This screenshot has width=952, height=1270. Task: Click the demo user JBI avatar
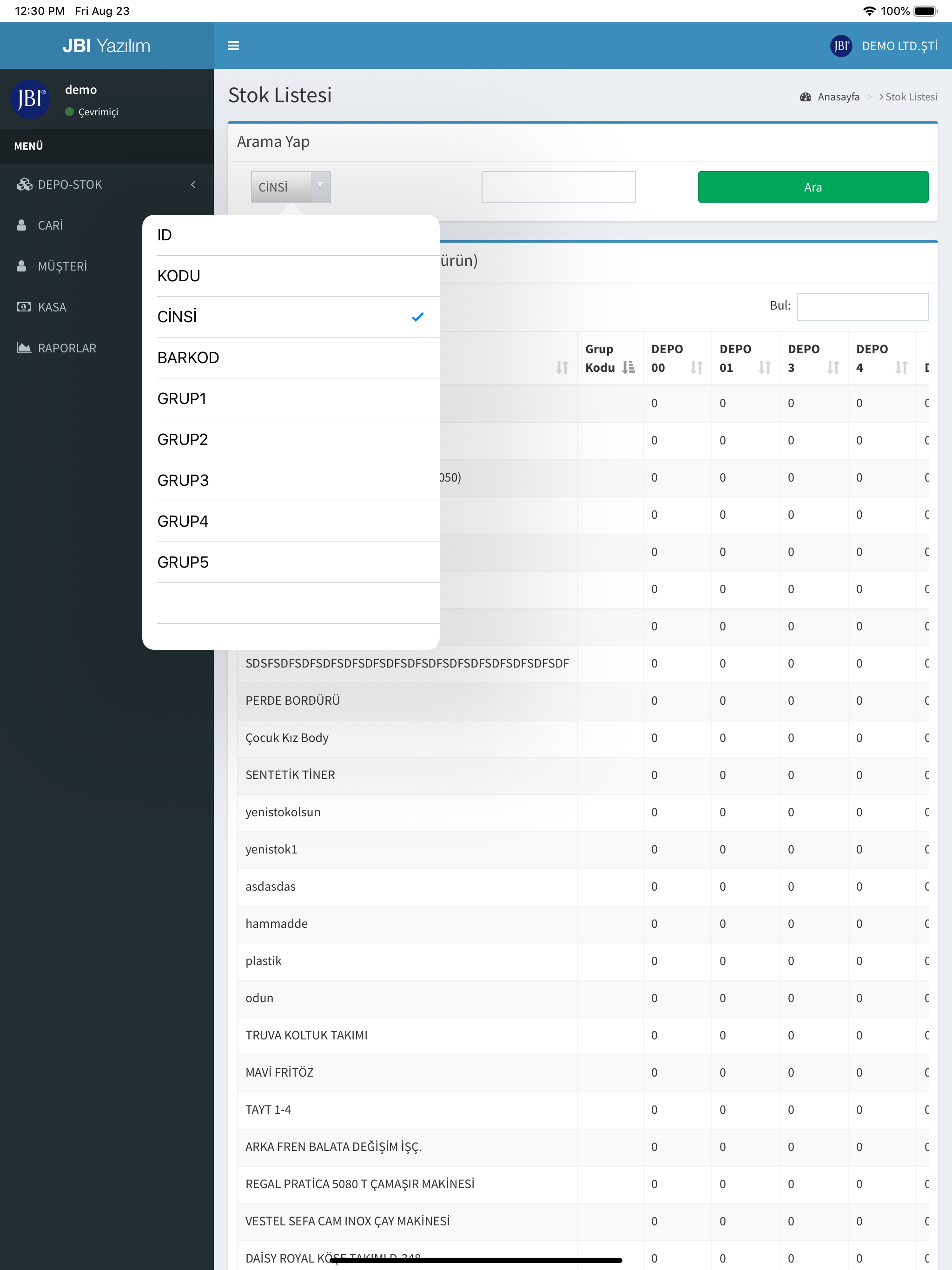pyautogui.click(x=30, y=99)
